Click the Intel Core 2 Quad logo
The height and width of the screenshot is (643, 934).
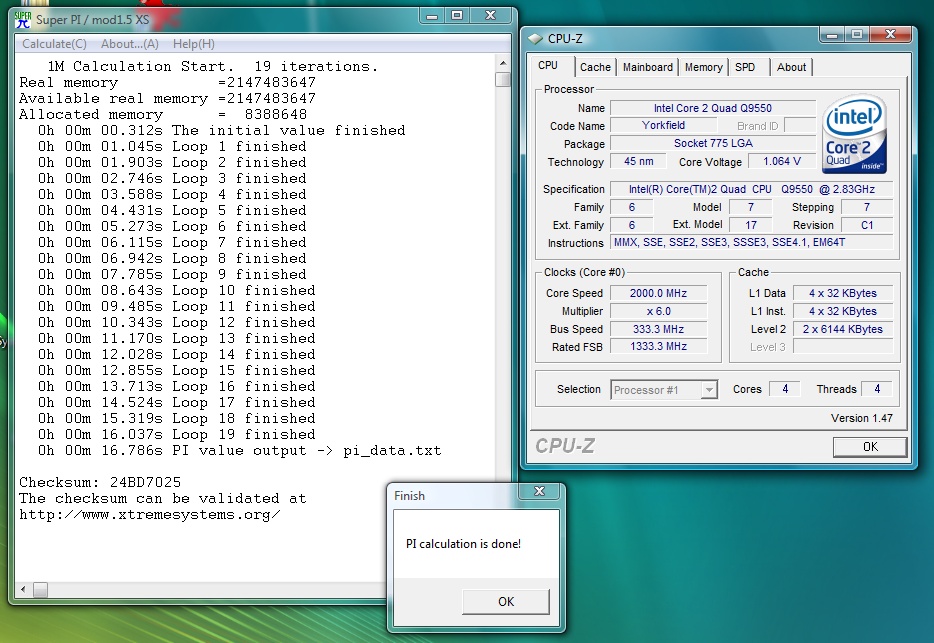pyautogui.click(x=855, y=135)
